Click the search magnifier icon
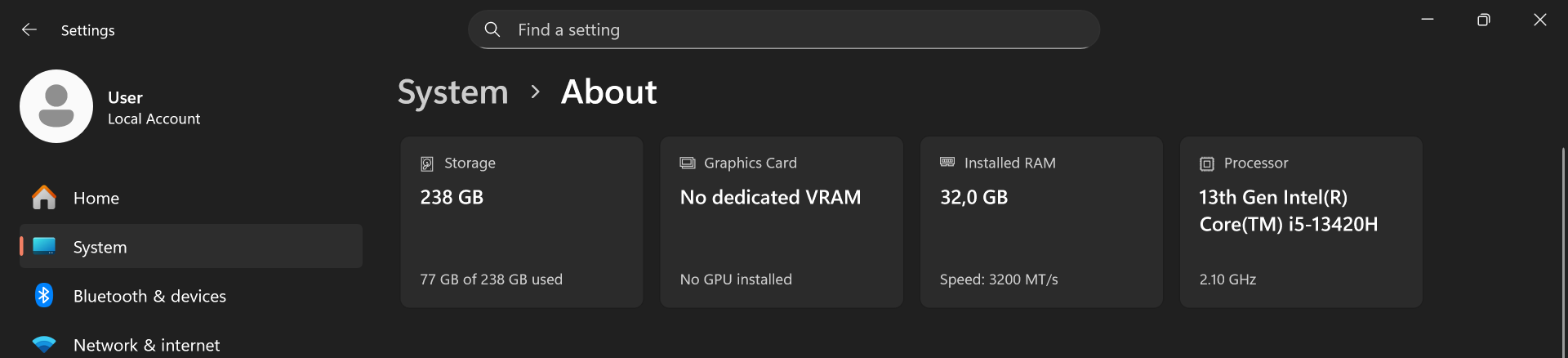The image size is (1568, 358). tap(492, 29)
